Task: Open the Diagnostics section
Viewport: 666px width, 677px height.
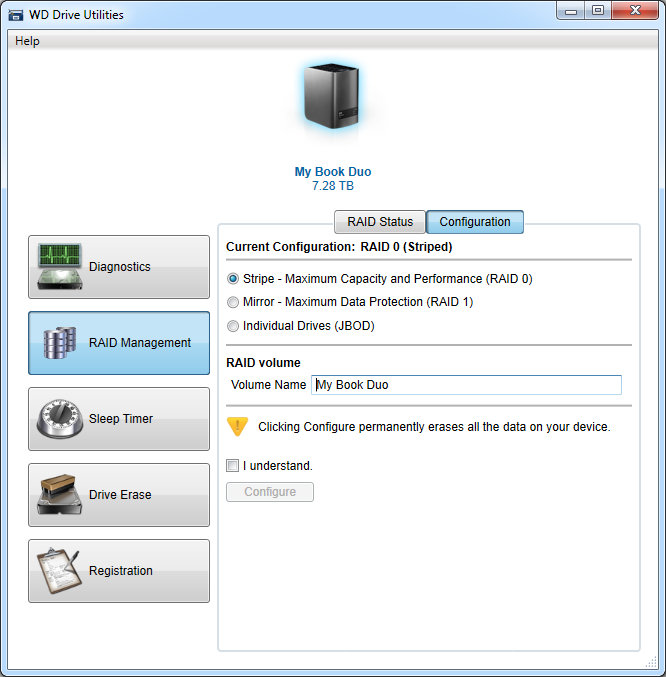Action: 119,267
